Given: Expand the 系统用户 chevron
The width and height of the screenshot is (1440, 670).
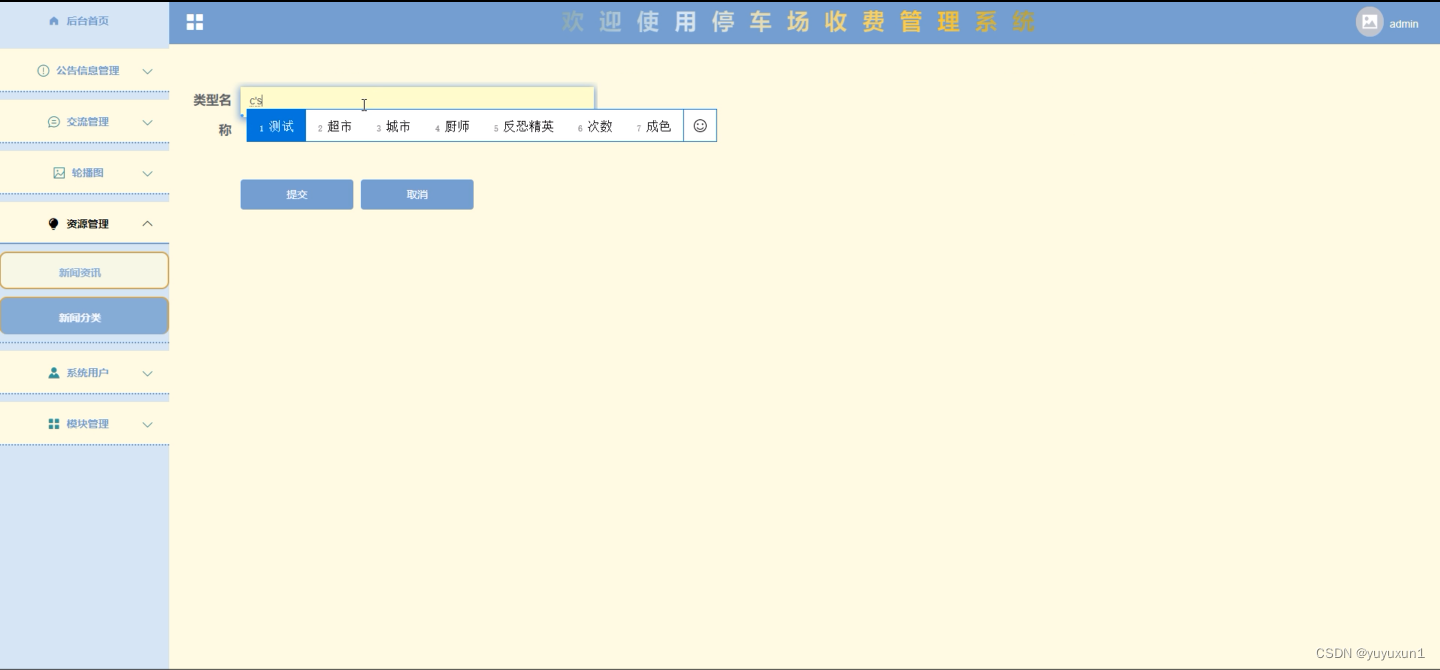Looking at the screenshot, I should pyautogui.click(x=148, y=373).
